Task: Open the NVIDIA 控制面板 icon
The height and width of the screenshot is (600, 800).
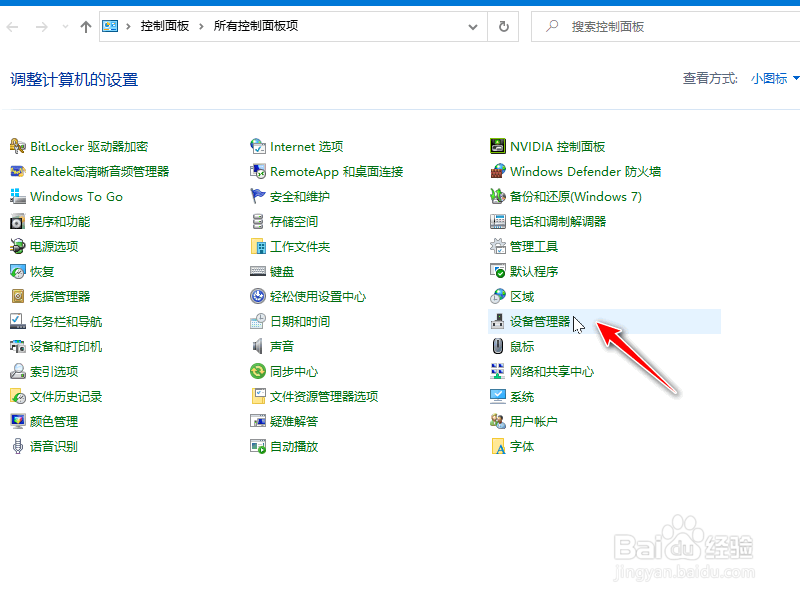Action: point(497,146)
